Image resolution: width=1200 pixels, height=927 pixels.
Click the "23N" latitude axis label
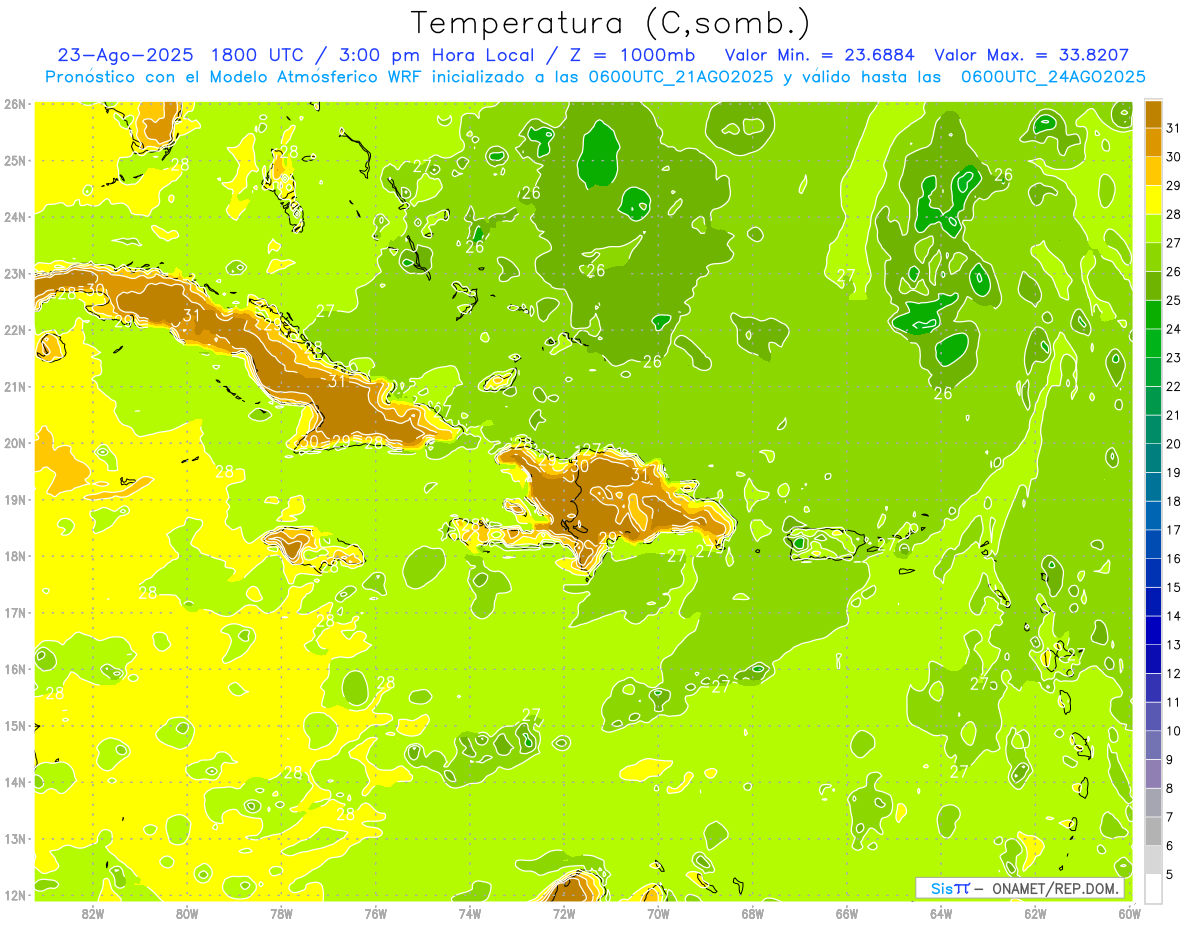(15, 273)
